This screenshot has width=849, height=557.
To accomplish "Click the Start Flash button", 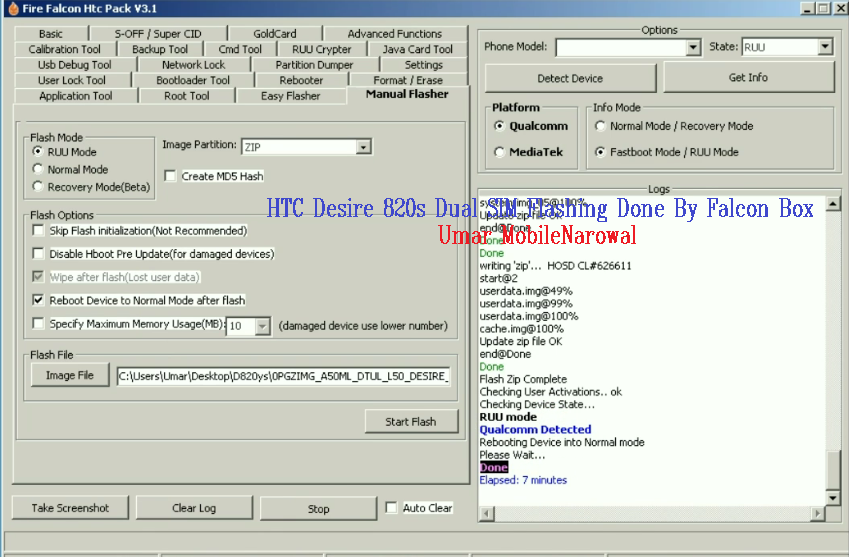I will [411, 422].
